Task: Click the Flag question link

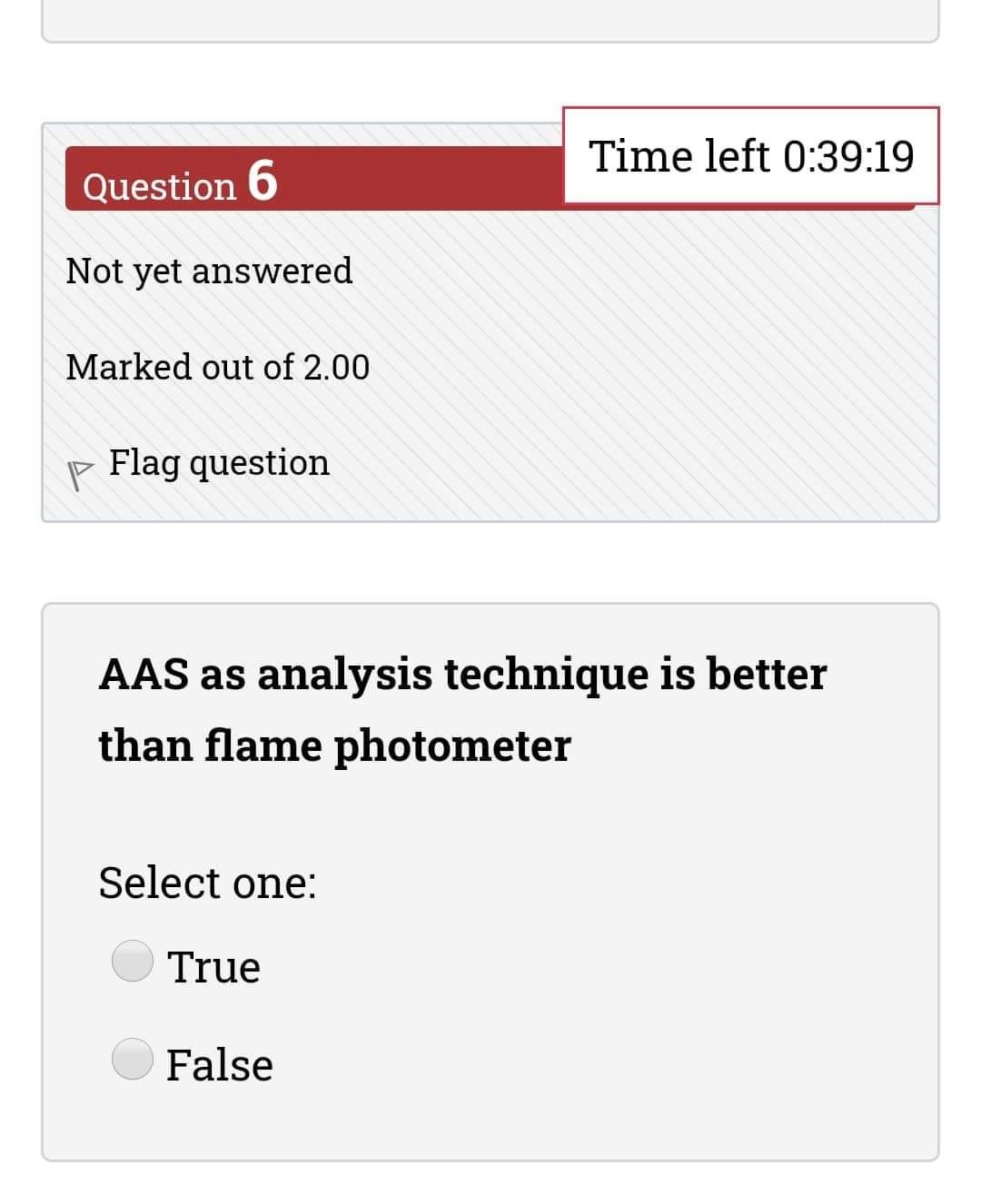Action: (219, 463)
